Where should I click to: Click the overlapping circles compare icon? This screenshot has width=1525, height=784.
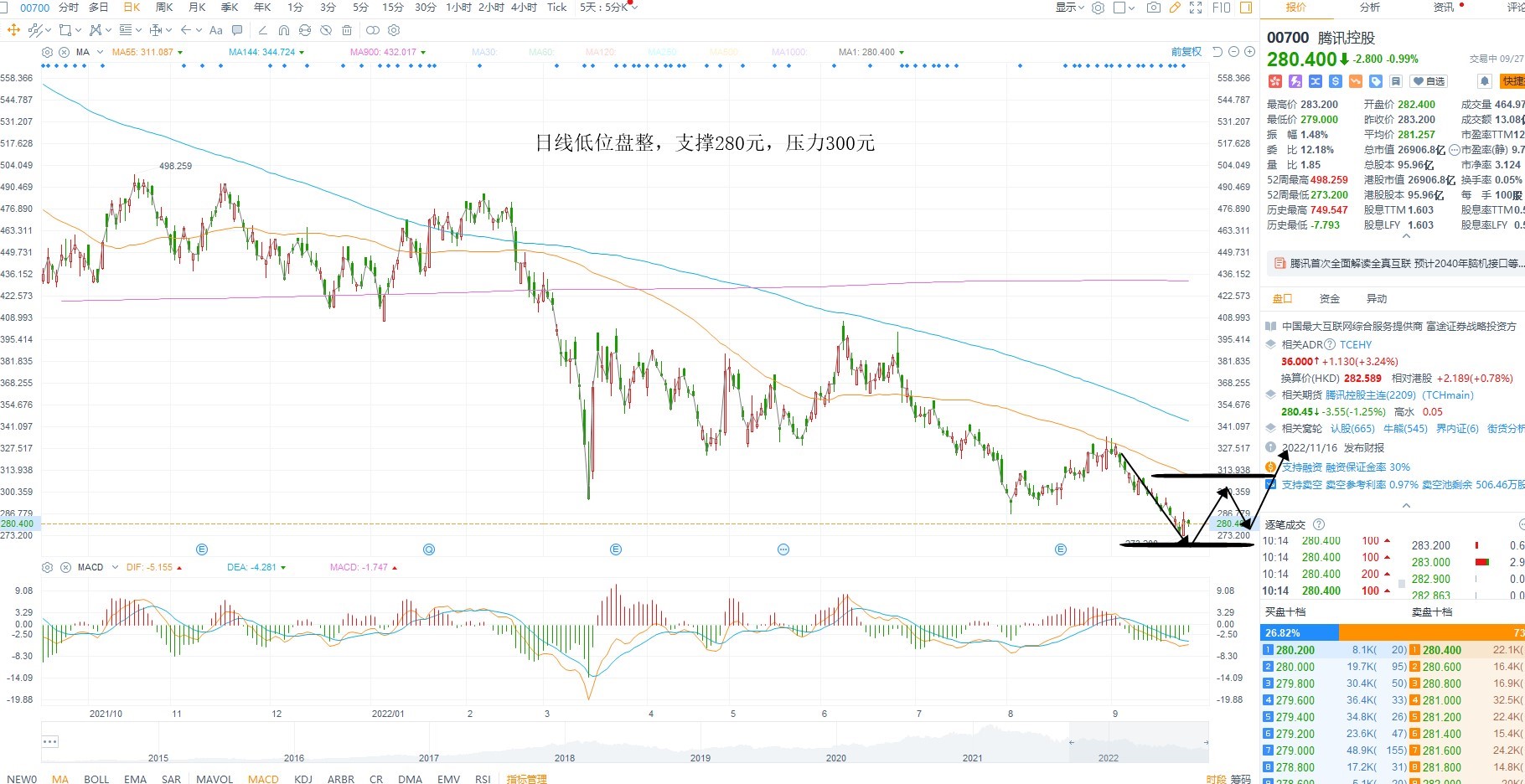(373, 30)
